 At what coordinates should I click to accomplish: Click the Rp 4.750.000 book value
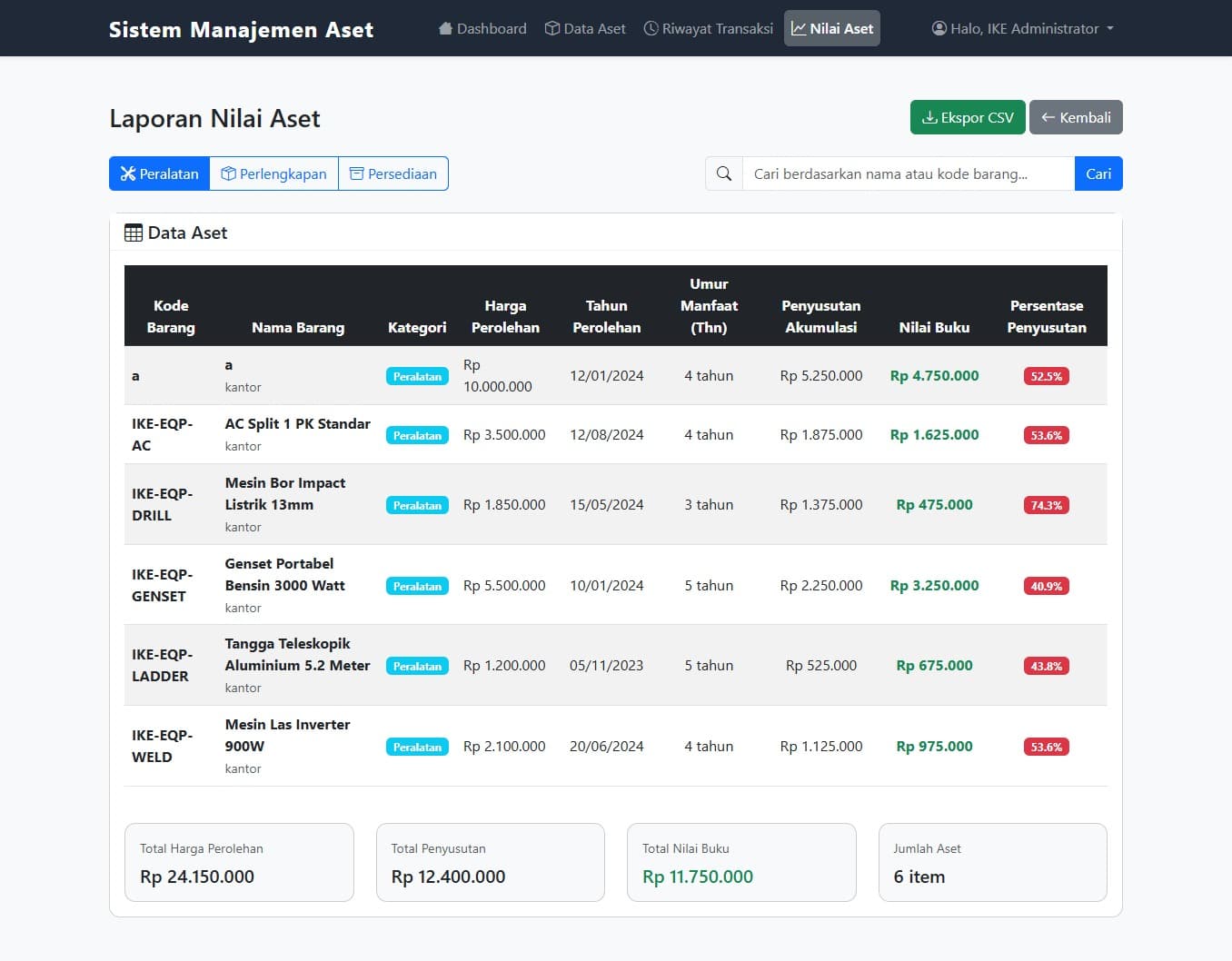[x=934, y=375]
